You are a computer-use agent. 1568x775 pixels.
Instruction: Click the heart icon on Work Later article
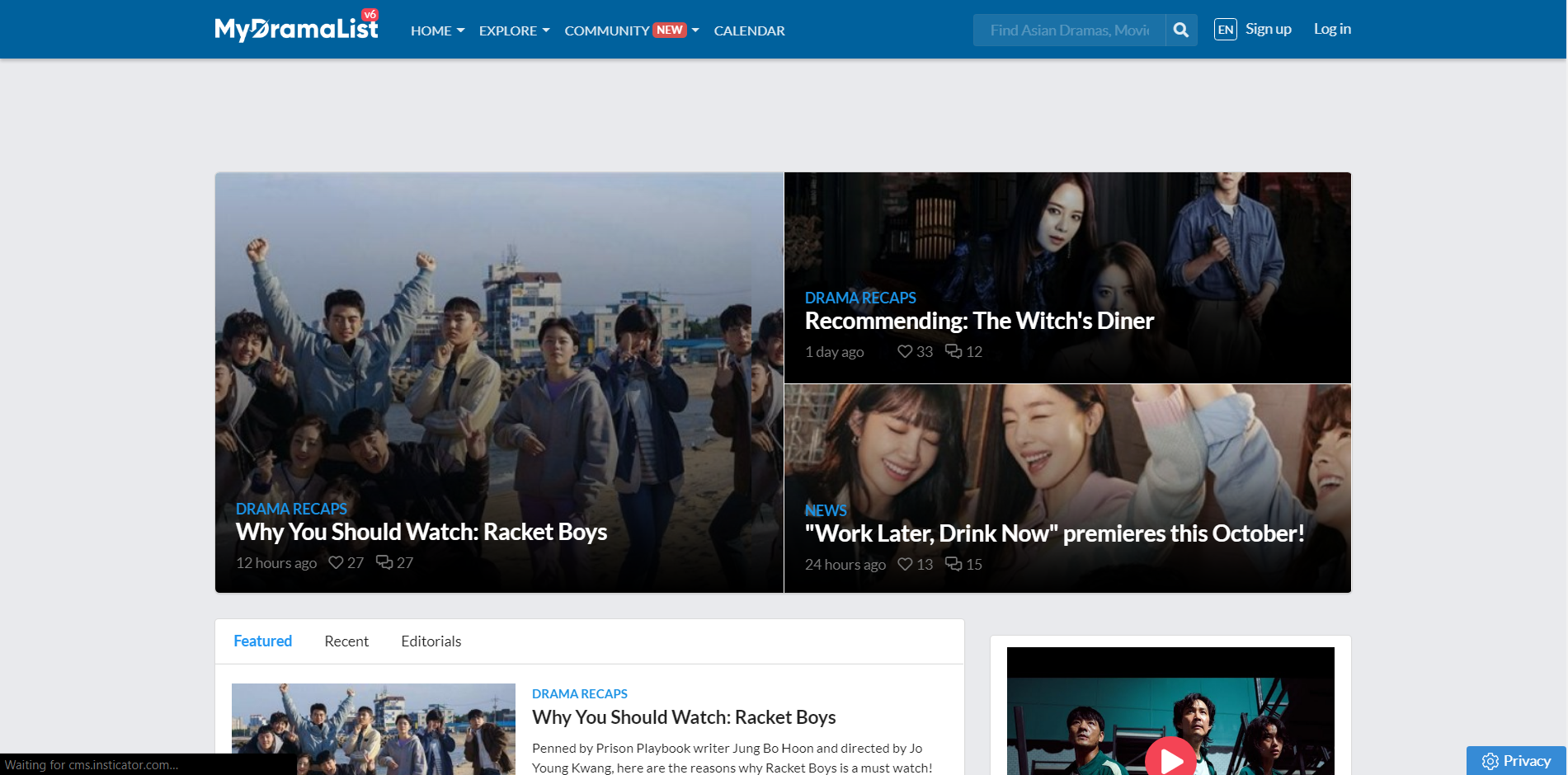tap(905, 564)
